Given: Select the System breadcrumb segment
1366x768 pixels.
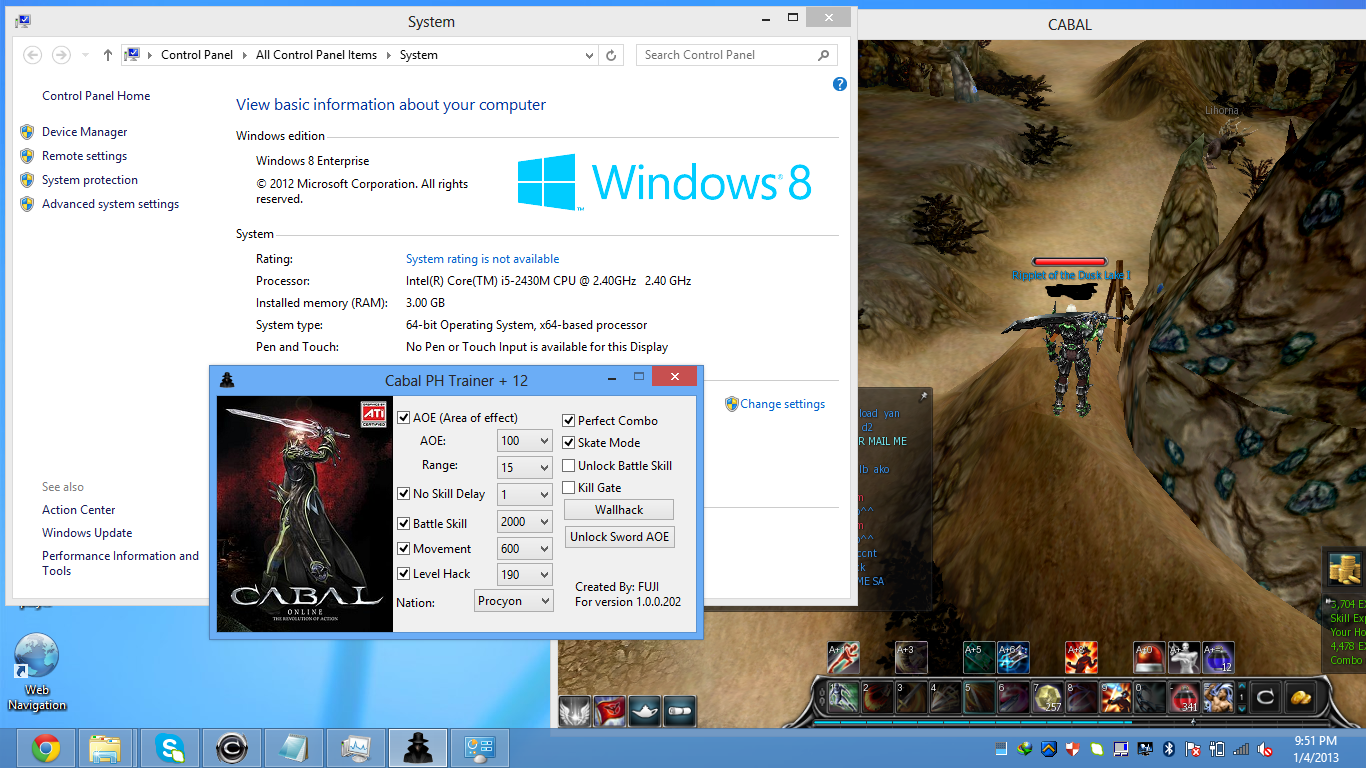Looking at the screenshot, I should coord(419,55).
